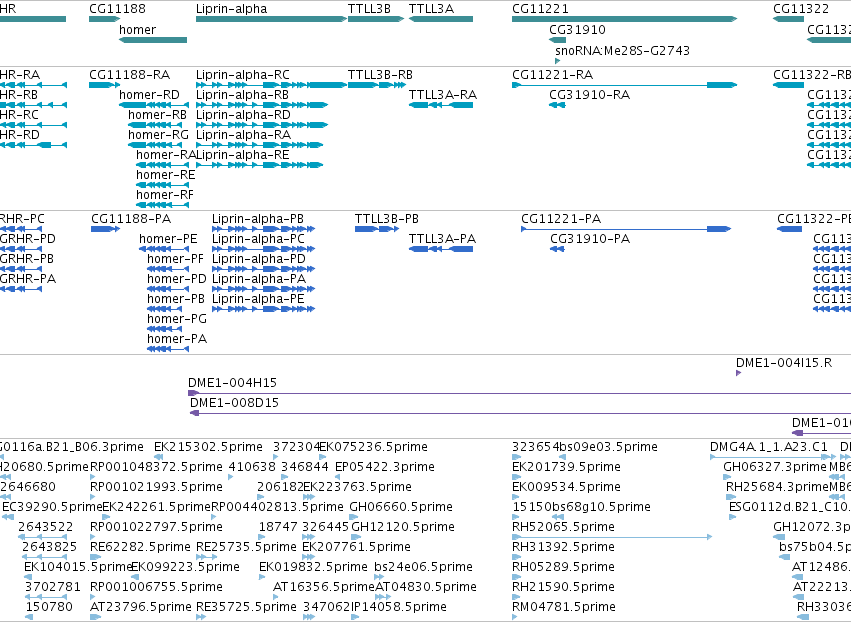The height and width of the screenshot is (622, 851).
Task: Open the homer-RD transcript label
Action: pos(149,94)
